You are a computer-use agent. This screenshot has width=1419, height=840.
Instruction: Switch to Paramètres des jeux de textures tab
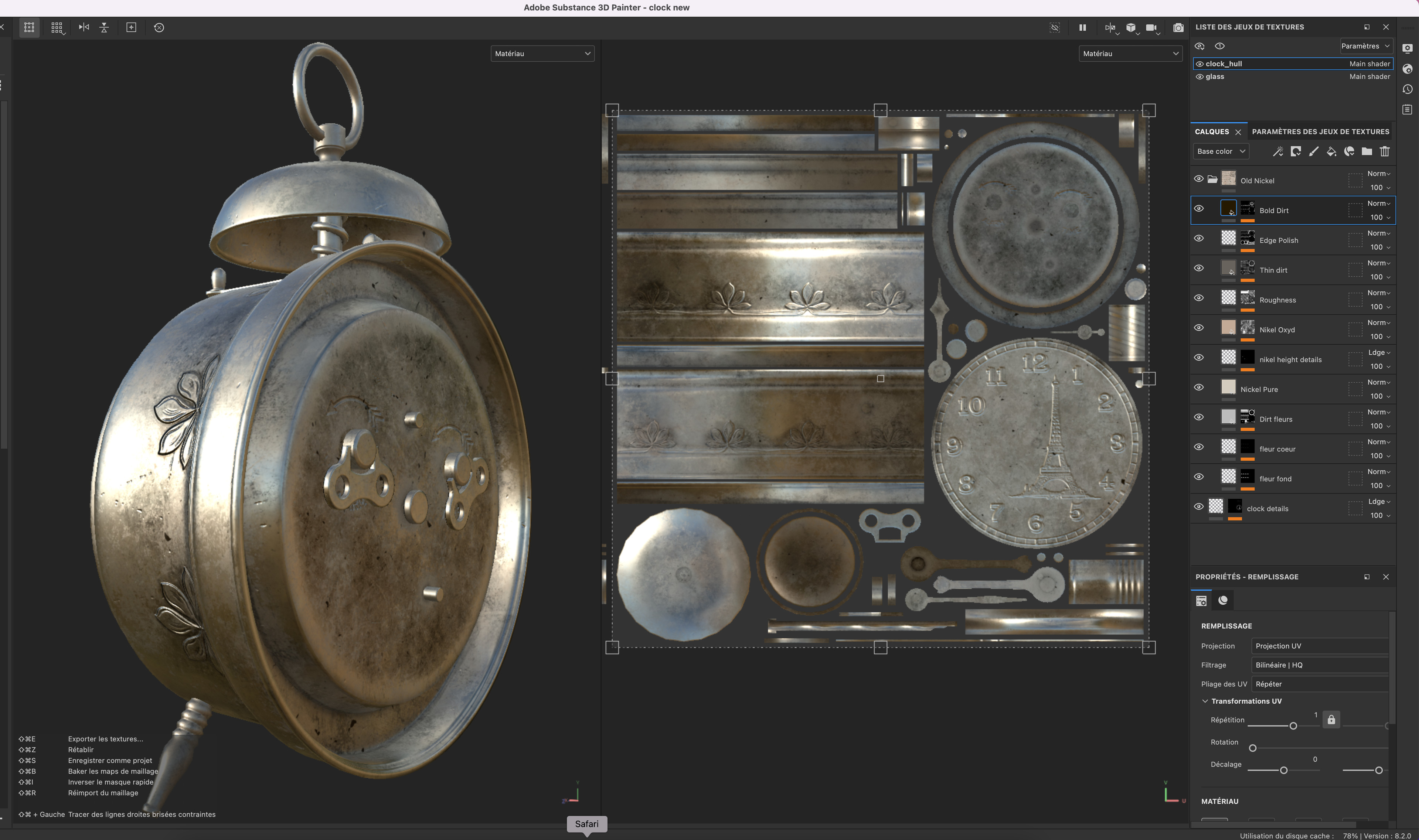pos(1320,132)
